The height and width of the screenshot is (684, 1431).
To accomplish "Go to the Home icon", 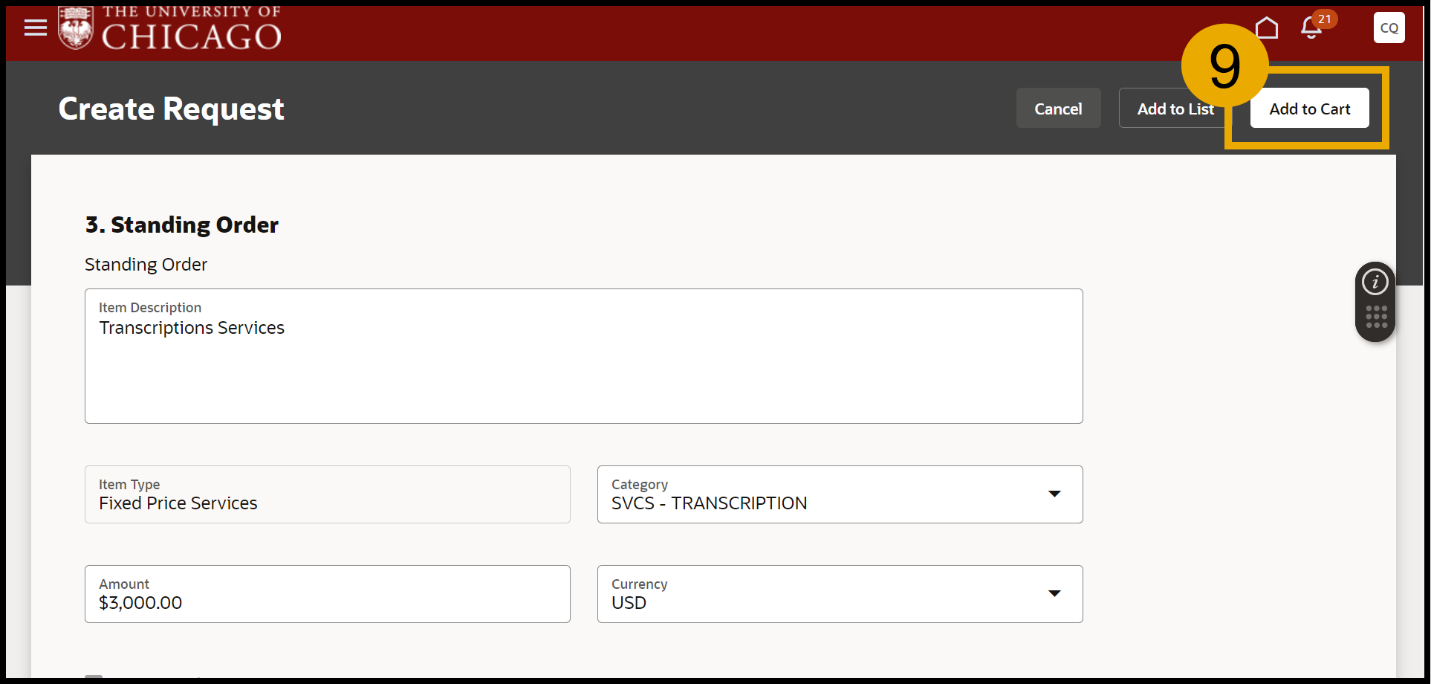I will pos(1267,27).
